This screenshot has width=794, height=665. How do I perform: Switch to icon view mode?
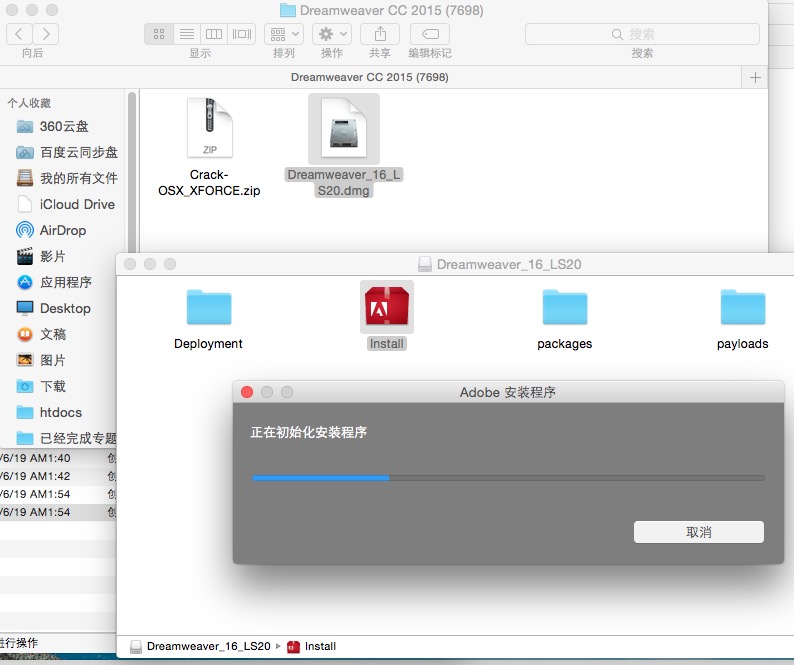(x=159, y=34)
